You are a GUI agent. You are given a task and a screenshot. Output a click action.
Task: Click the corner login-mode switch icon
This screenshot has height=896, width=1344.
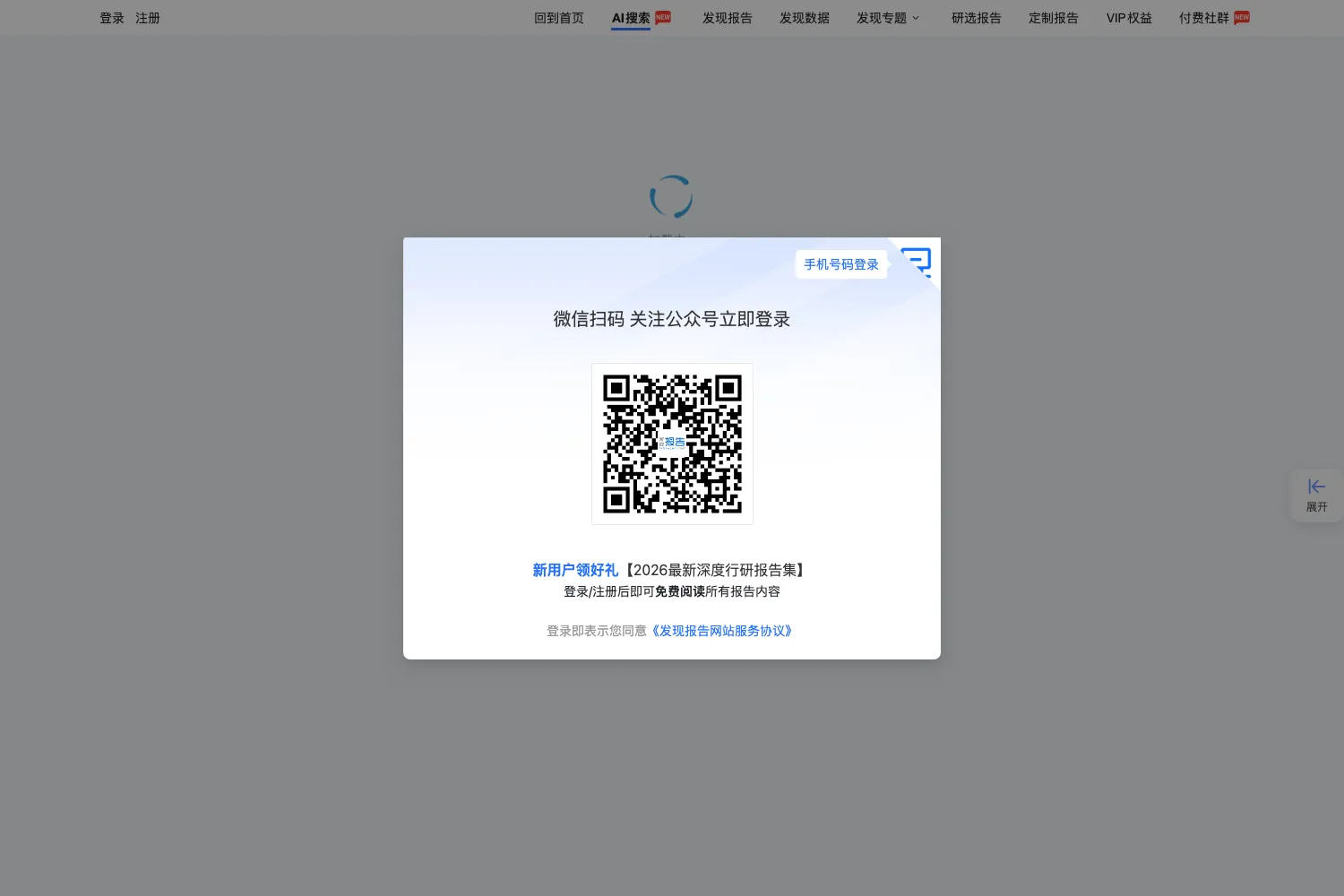917,263
